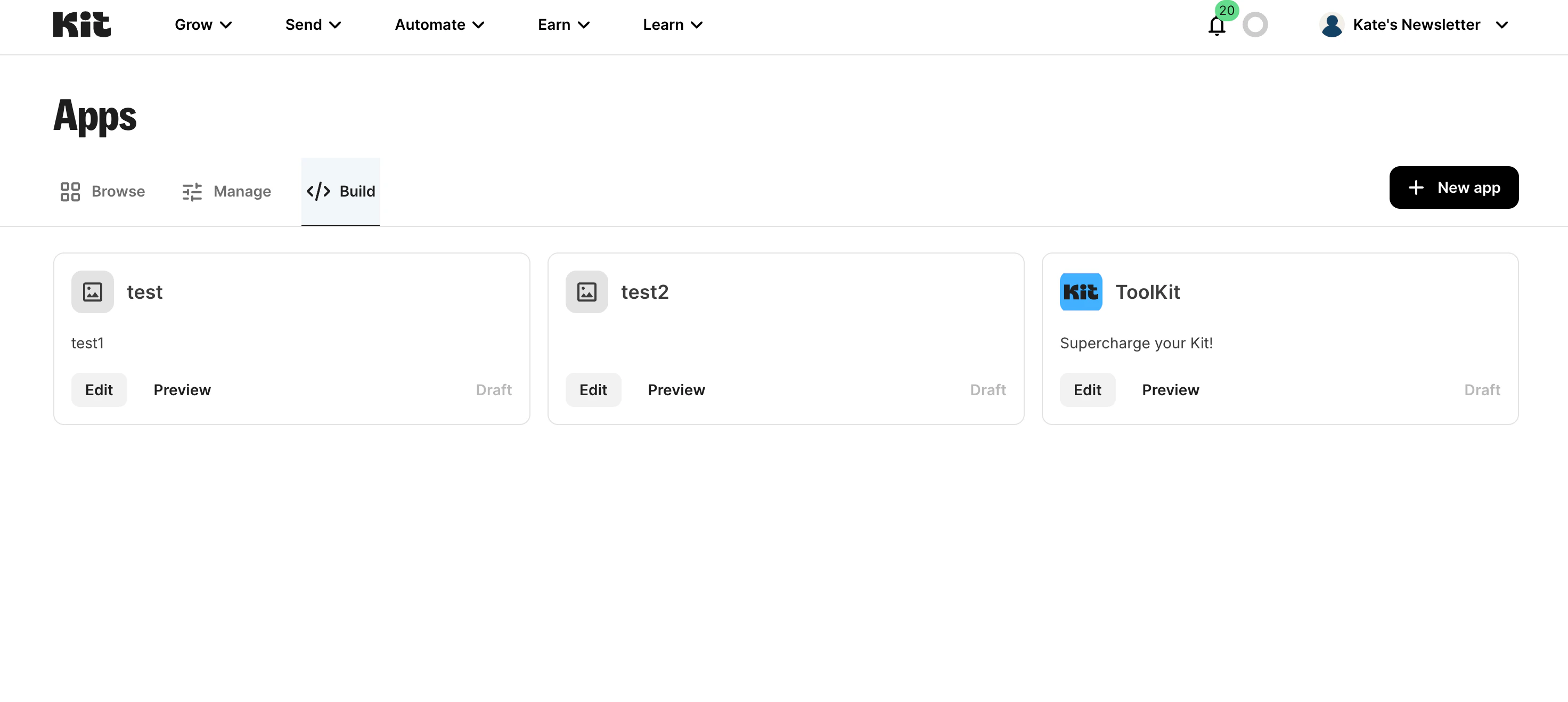Screen dimensions: 1568x702
Task: Open Kate's Newsletter account dropdown
Action: click(x=1415, y=25)
